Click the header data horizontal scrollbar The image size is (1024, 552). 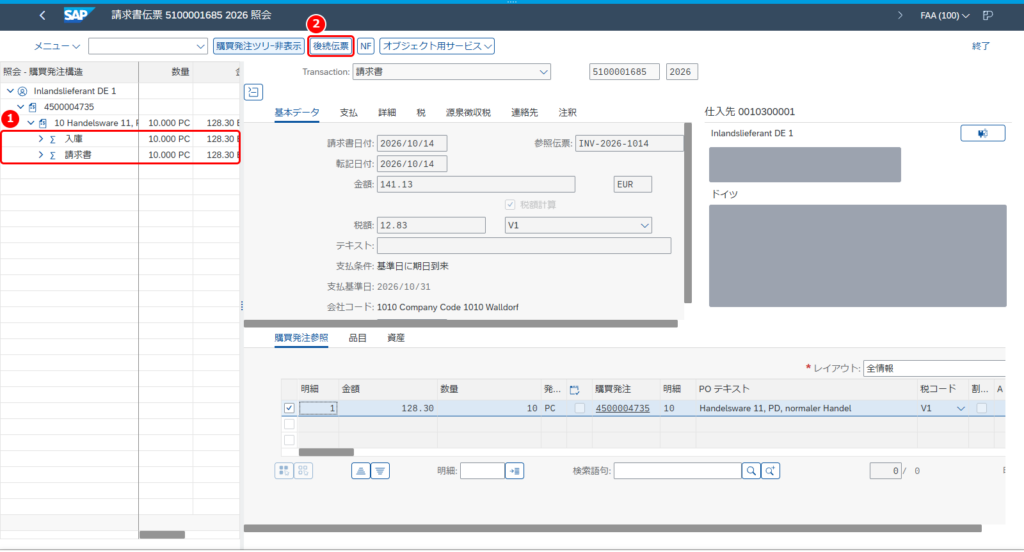(x=460, y=323)
